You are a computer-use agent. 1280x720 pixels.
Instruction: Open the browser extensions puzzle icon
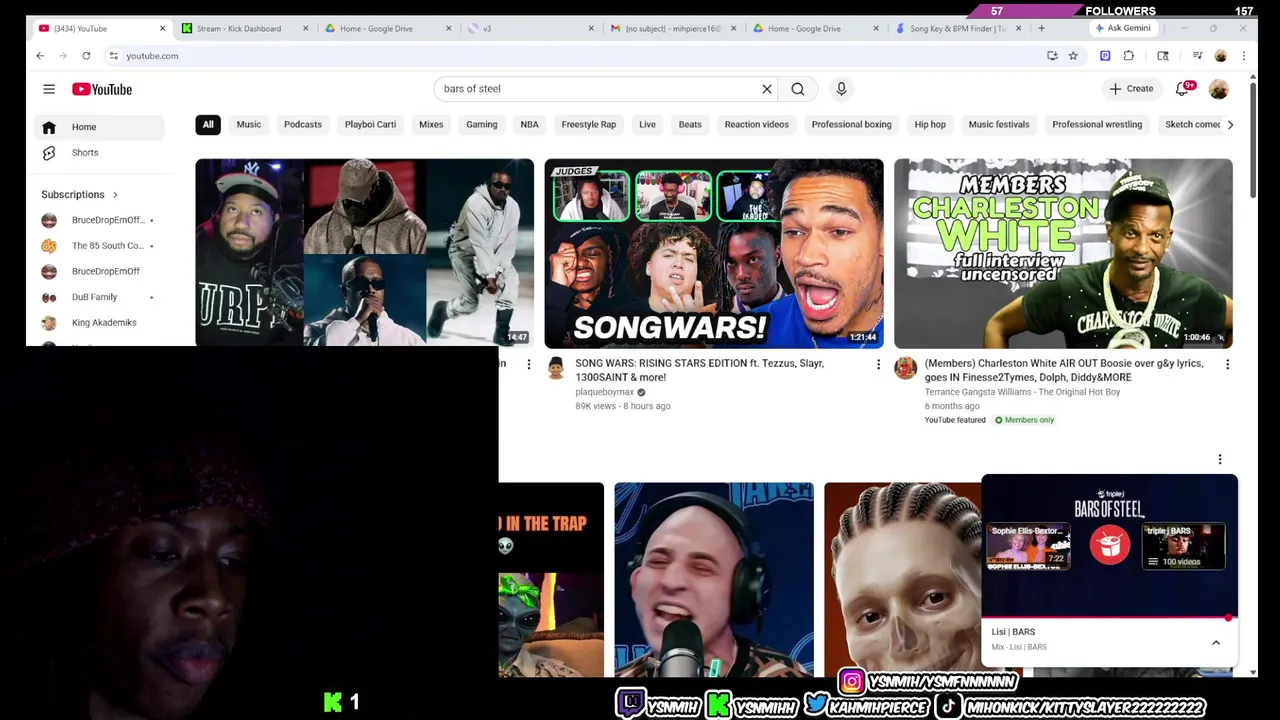pos(1129,56)
